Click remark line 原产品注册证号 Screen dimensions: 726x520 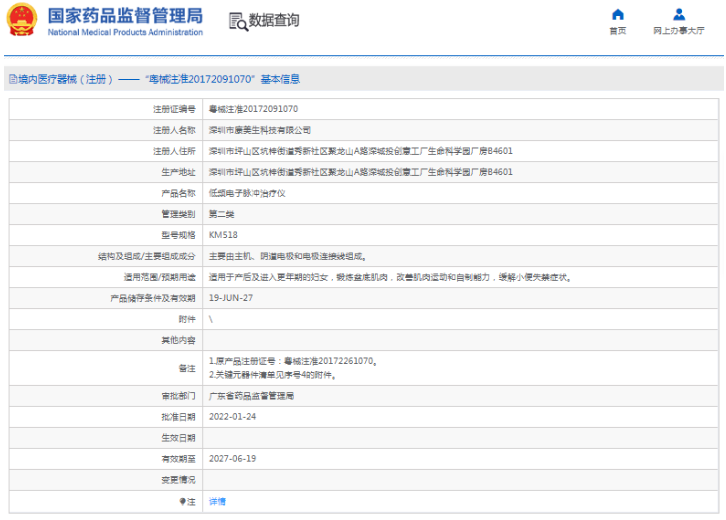[x=293, y=361]
